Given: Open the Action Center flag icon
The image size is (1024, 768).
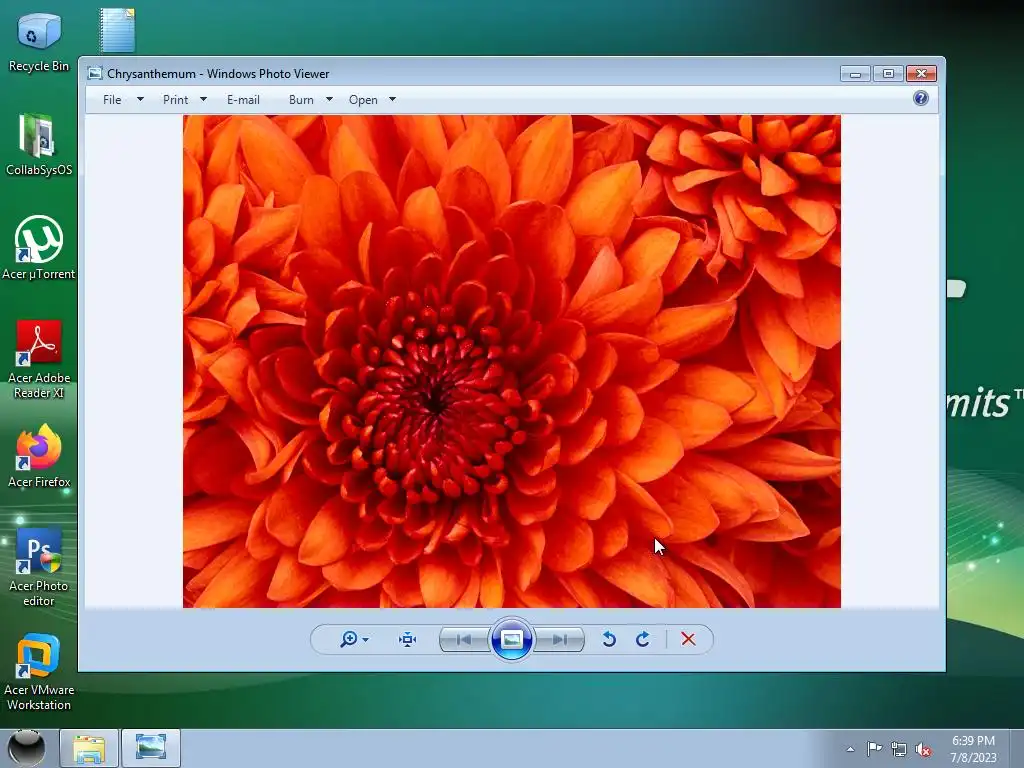Looking at the screenshot, I should point(874,749).
